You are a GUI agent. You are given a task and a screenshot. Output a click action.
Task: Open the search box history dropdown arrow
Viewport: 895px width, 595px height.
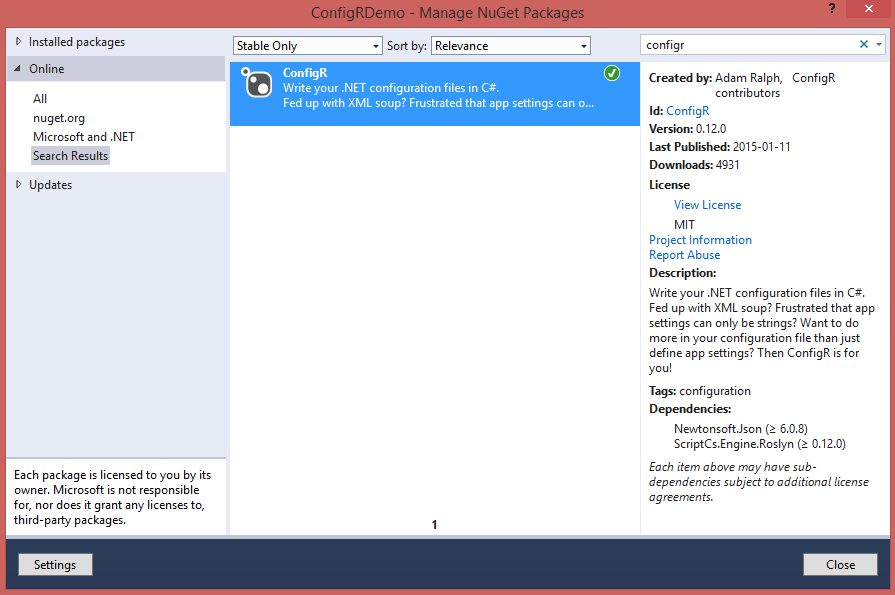coord(879,45)
